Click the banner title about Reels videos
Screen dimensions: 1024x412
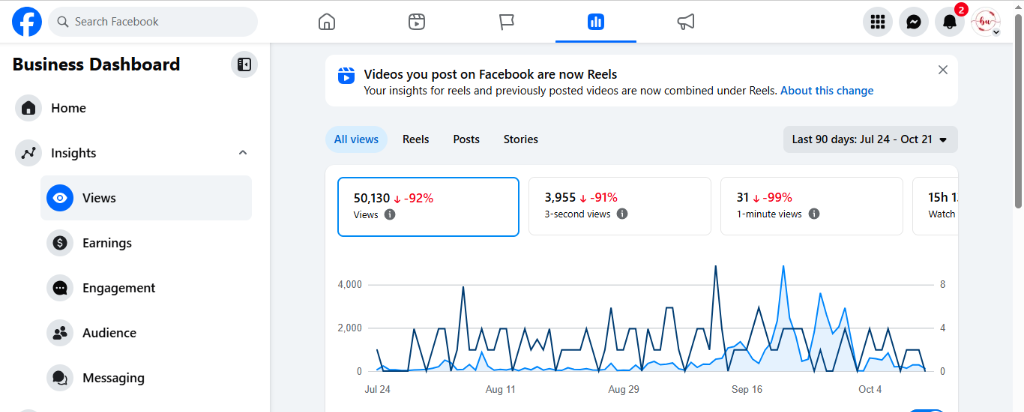click(x=490, y=75)
